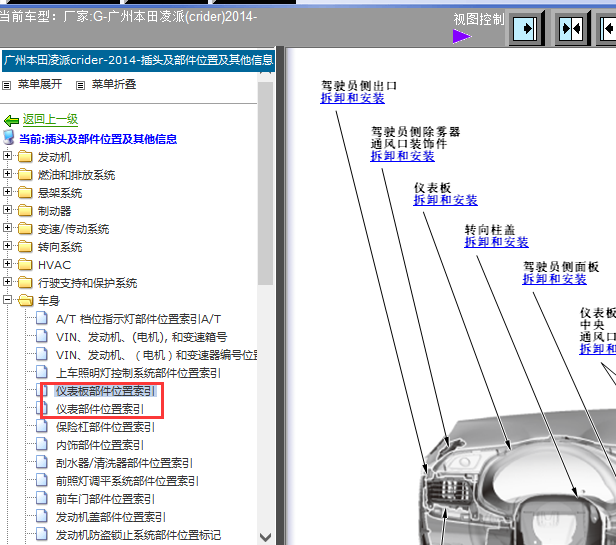Click 菜单折叠 to collapse all menus
This screenshot has width=616, height=545.
click(x=114, y=84)
